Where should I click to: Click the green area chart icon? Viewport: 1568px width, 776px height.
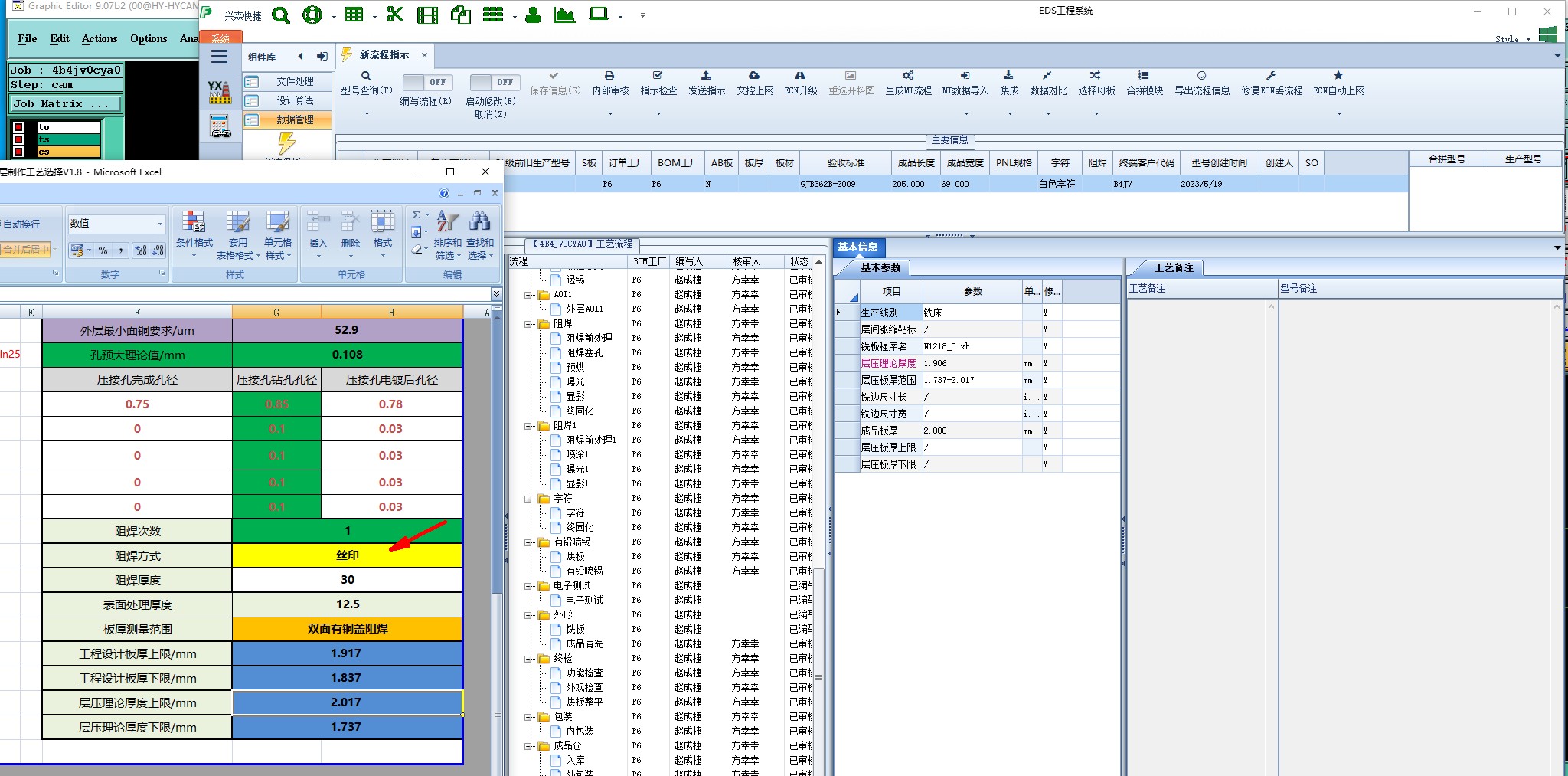[x=564, y=15]
